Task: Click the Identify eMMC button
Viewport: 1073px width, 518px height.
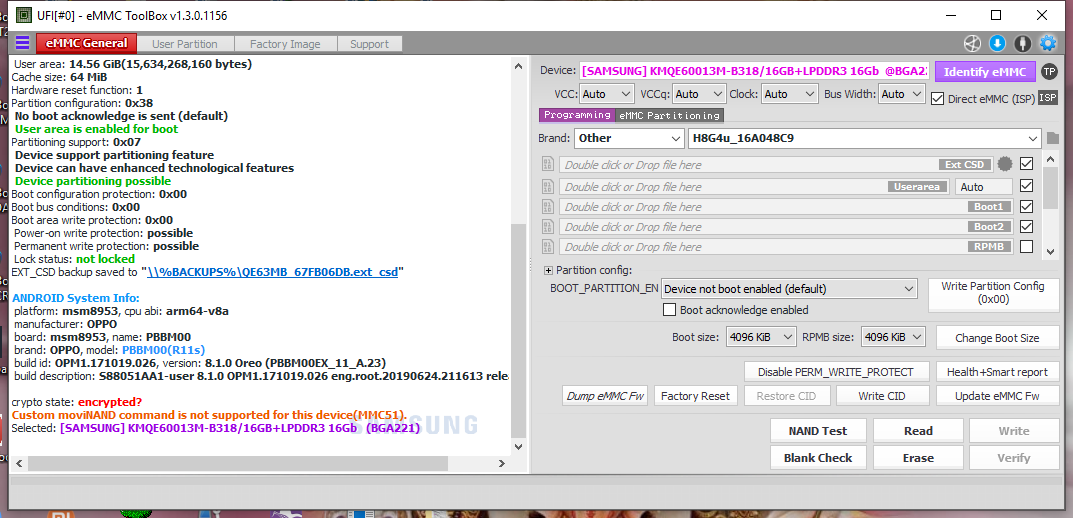Action: coord(985,71)
